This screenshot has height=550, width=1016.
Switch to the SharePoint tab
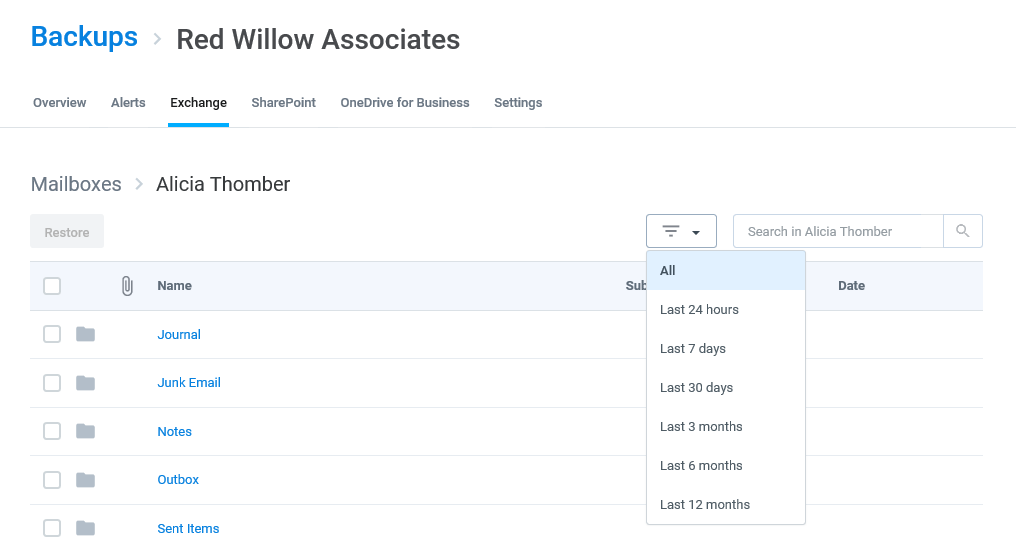click(283, 102)
